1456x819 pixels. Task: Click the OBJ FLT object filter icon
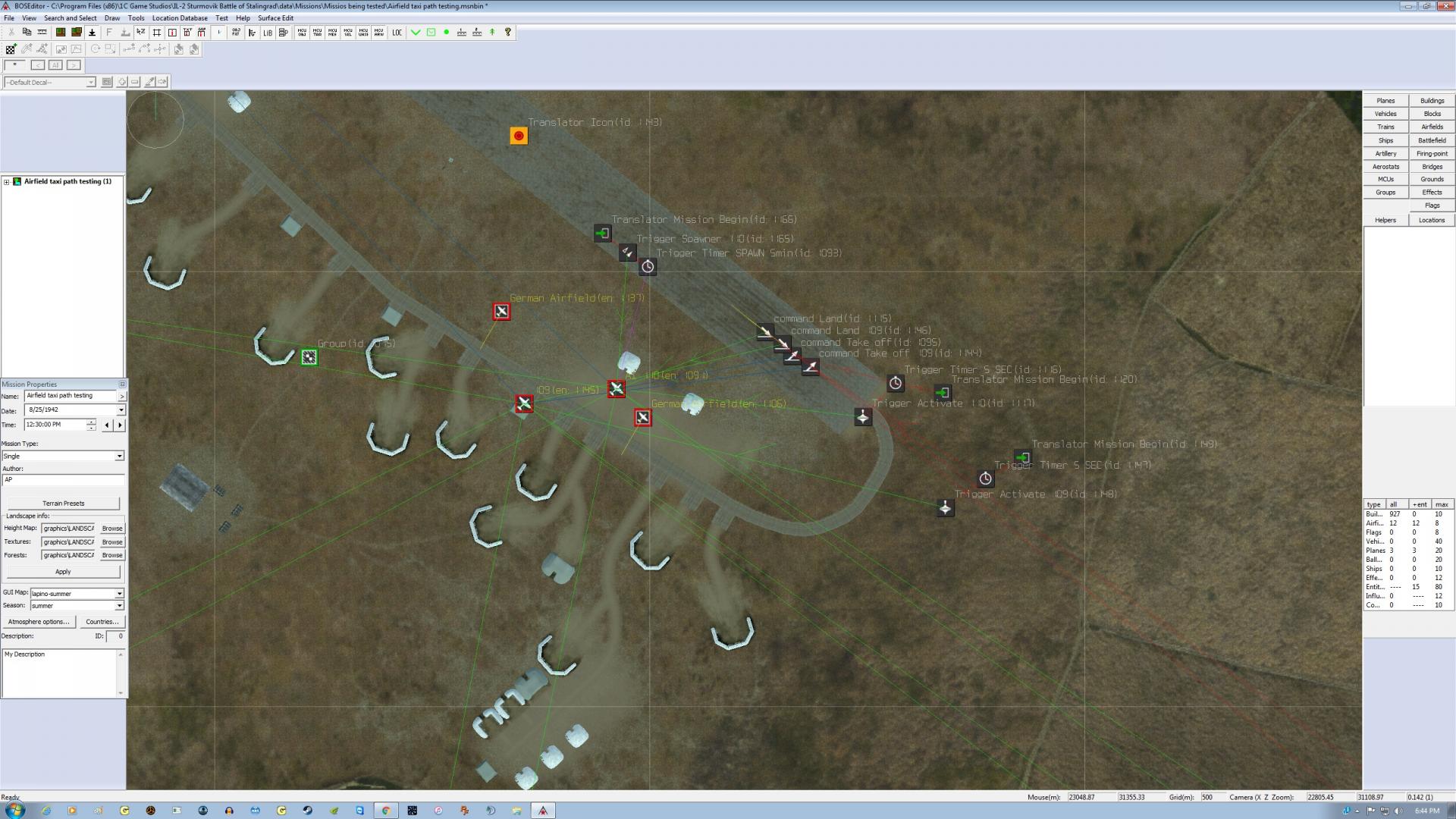point(236,33)
